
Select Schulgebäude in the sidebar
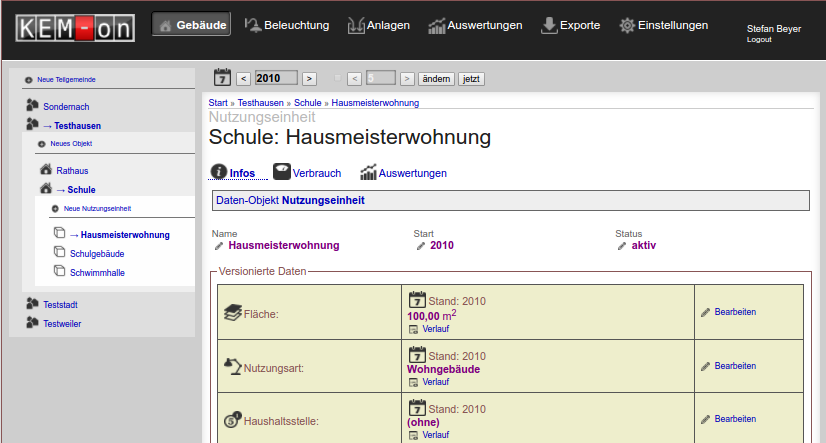[x=97, y=254]
